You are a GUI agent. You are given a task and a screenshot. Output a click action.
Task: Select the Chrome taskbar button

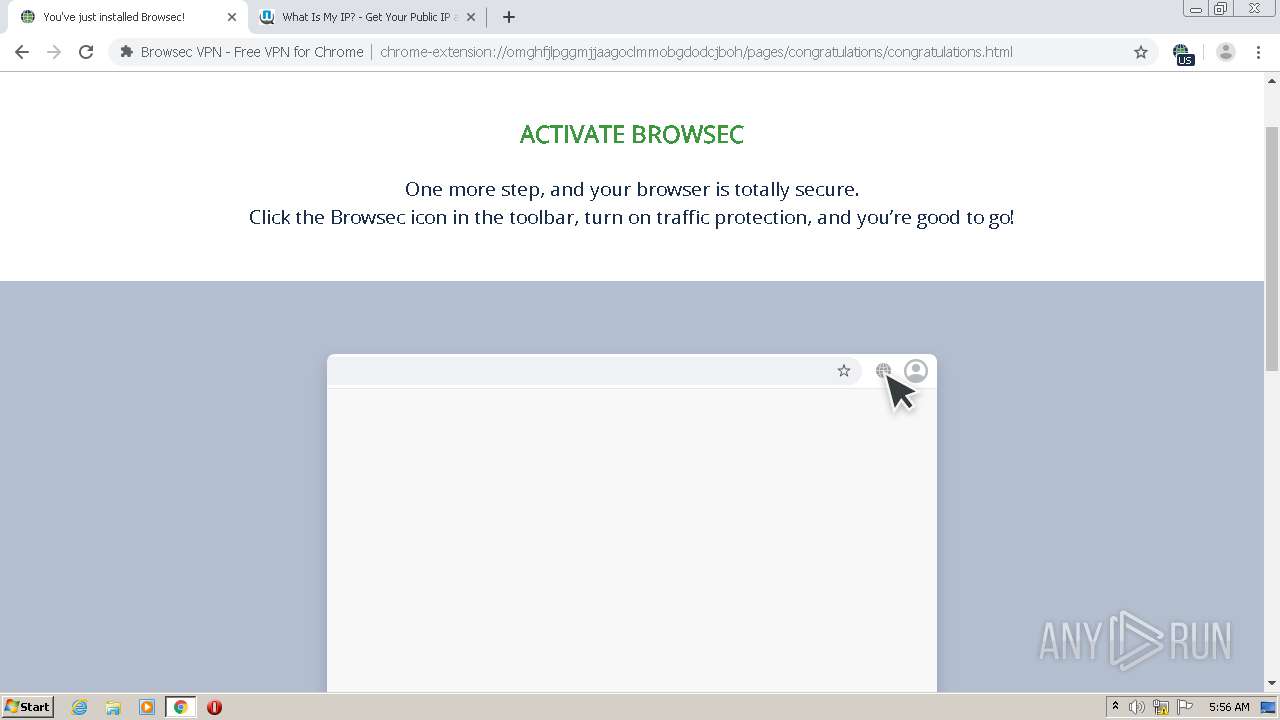point(180,707)
